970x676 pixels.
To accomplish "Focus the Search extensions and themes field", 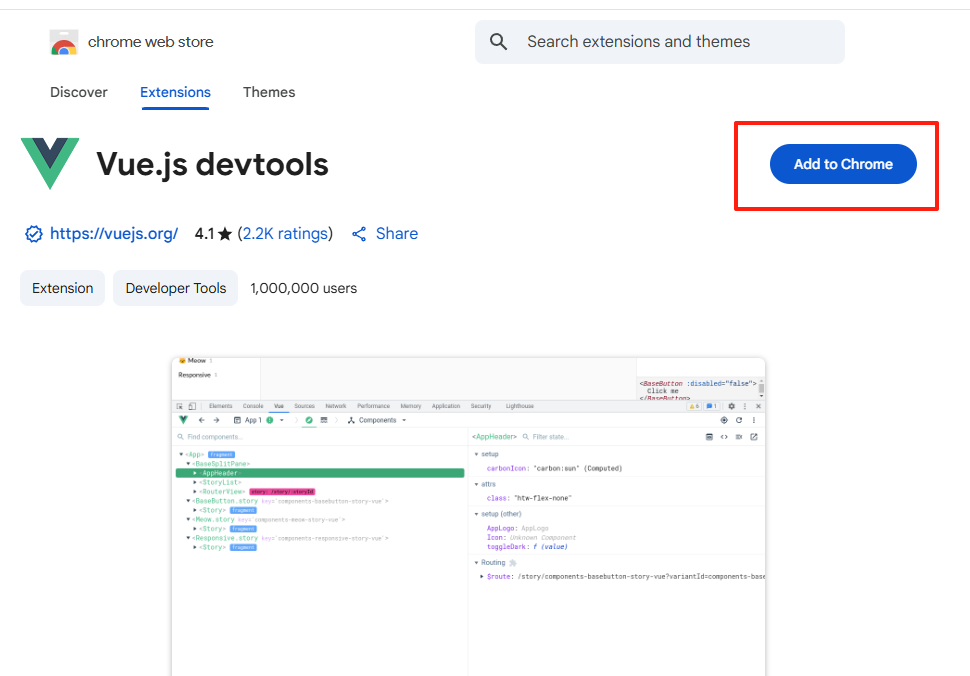I will (659, 42).
